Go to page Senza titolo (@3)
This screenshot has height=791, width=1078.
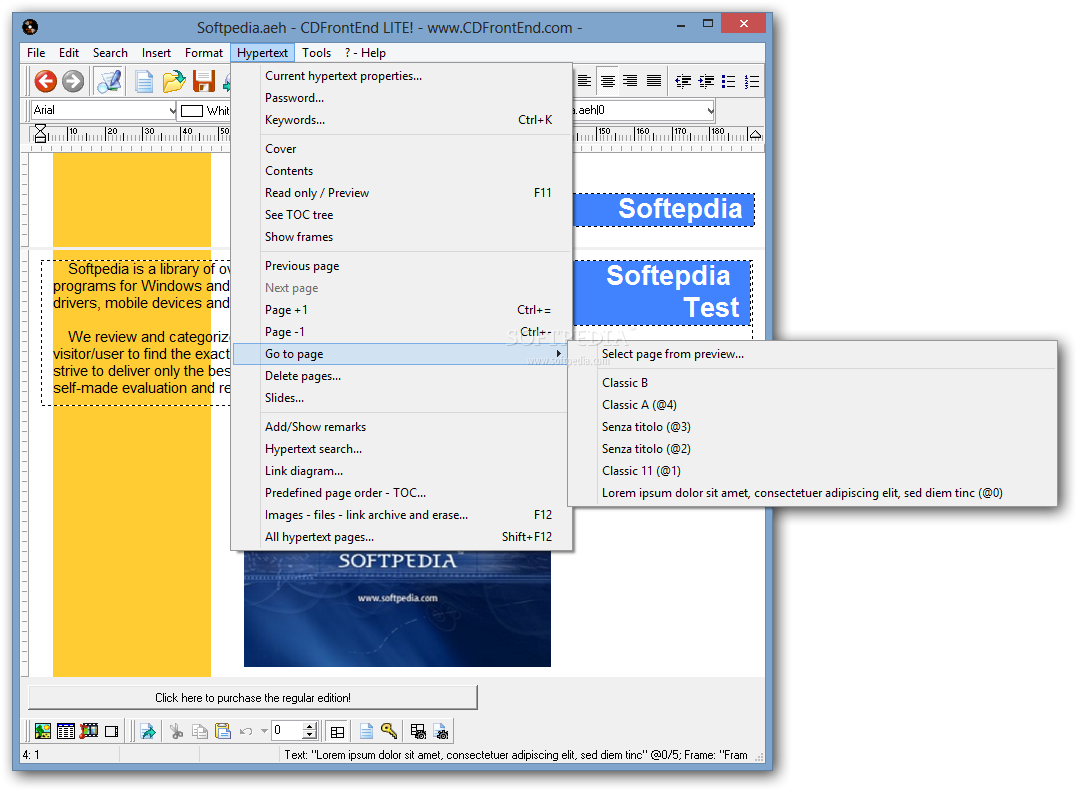pyautogui.click(x=813, y=427)
